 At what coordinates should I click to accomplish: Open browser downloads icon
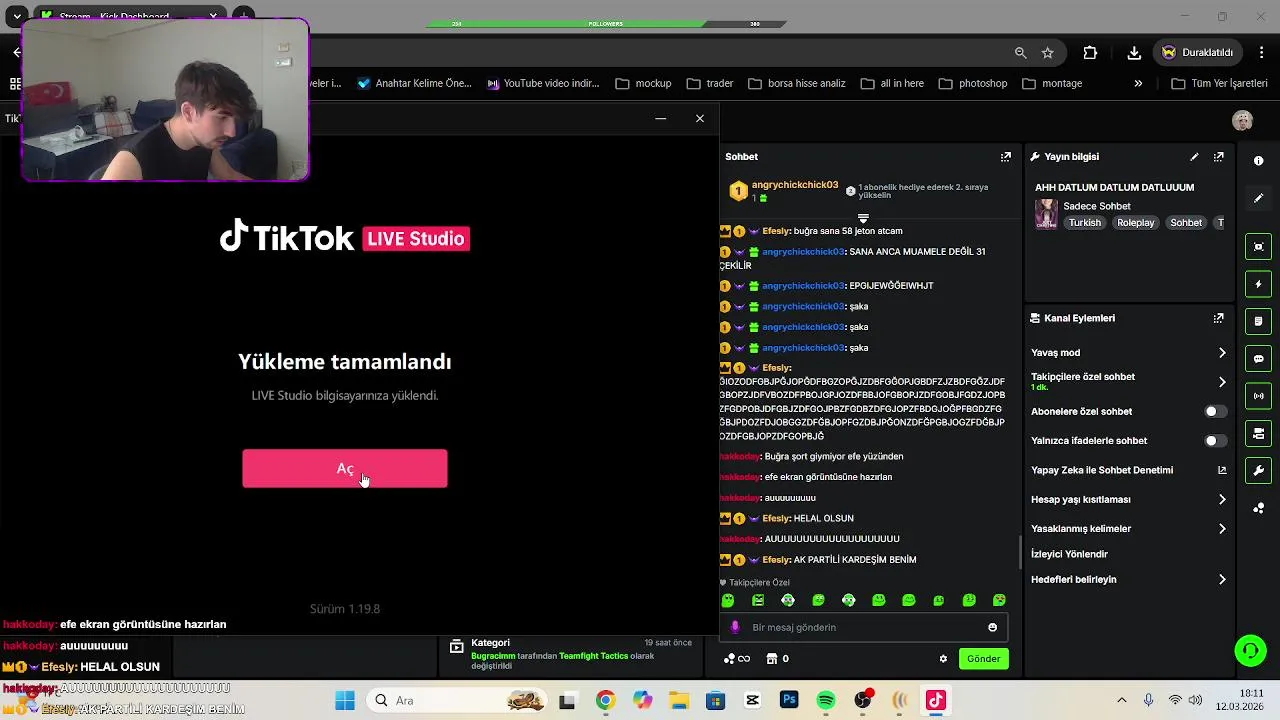[1134, 53]
